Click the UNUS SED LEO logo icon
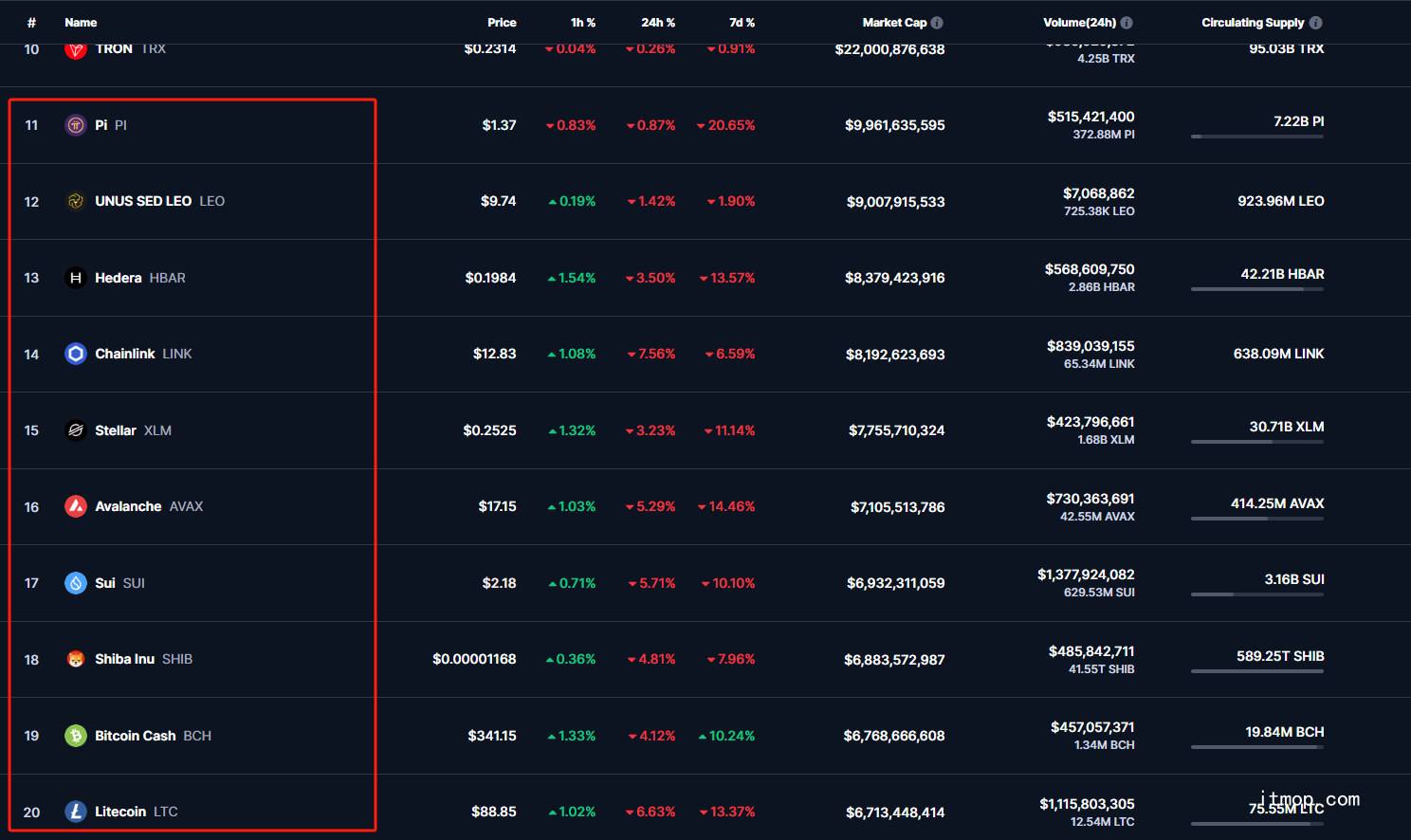 click(76, 201)
